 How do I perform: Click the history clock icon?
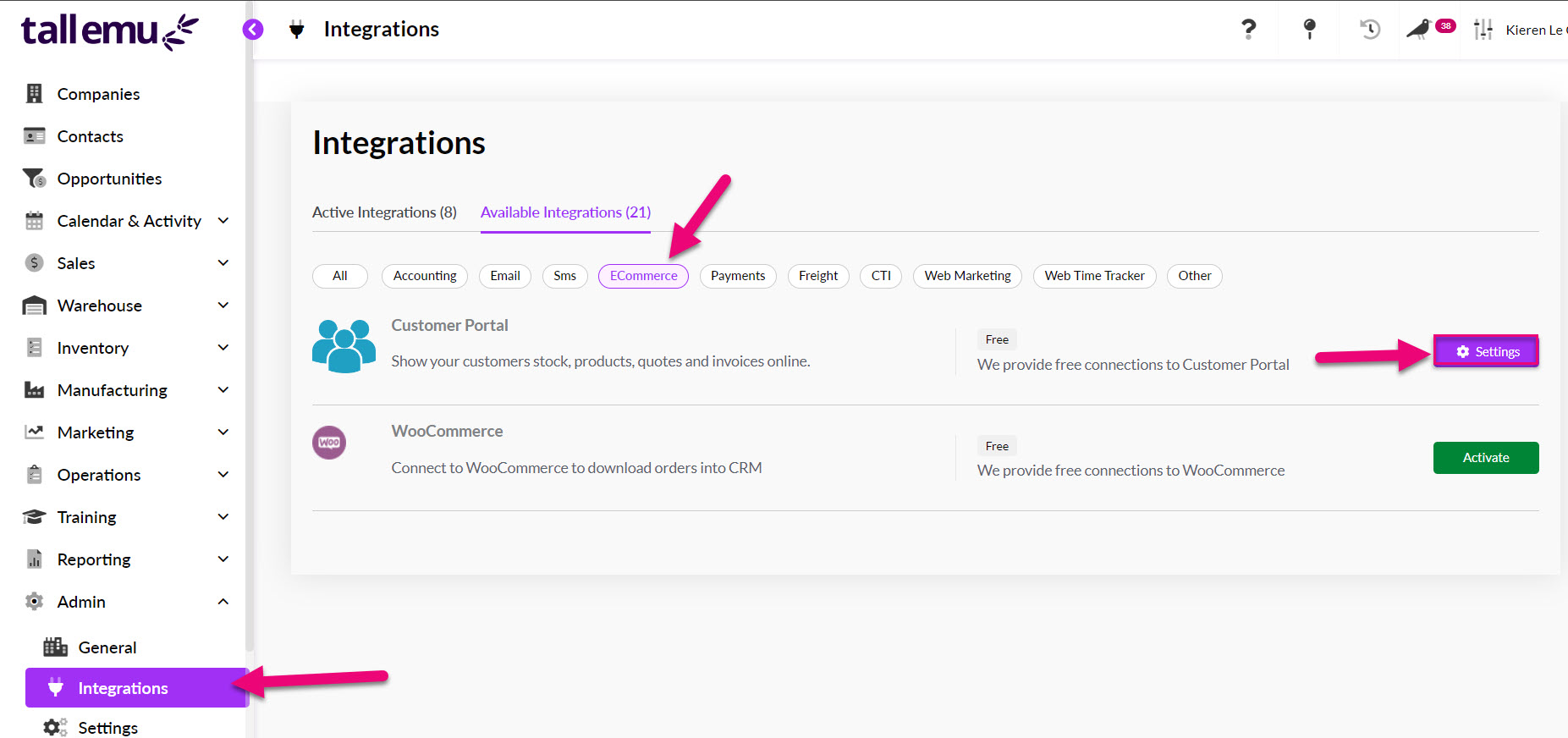click(x=1370, y=30)
